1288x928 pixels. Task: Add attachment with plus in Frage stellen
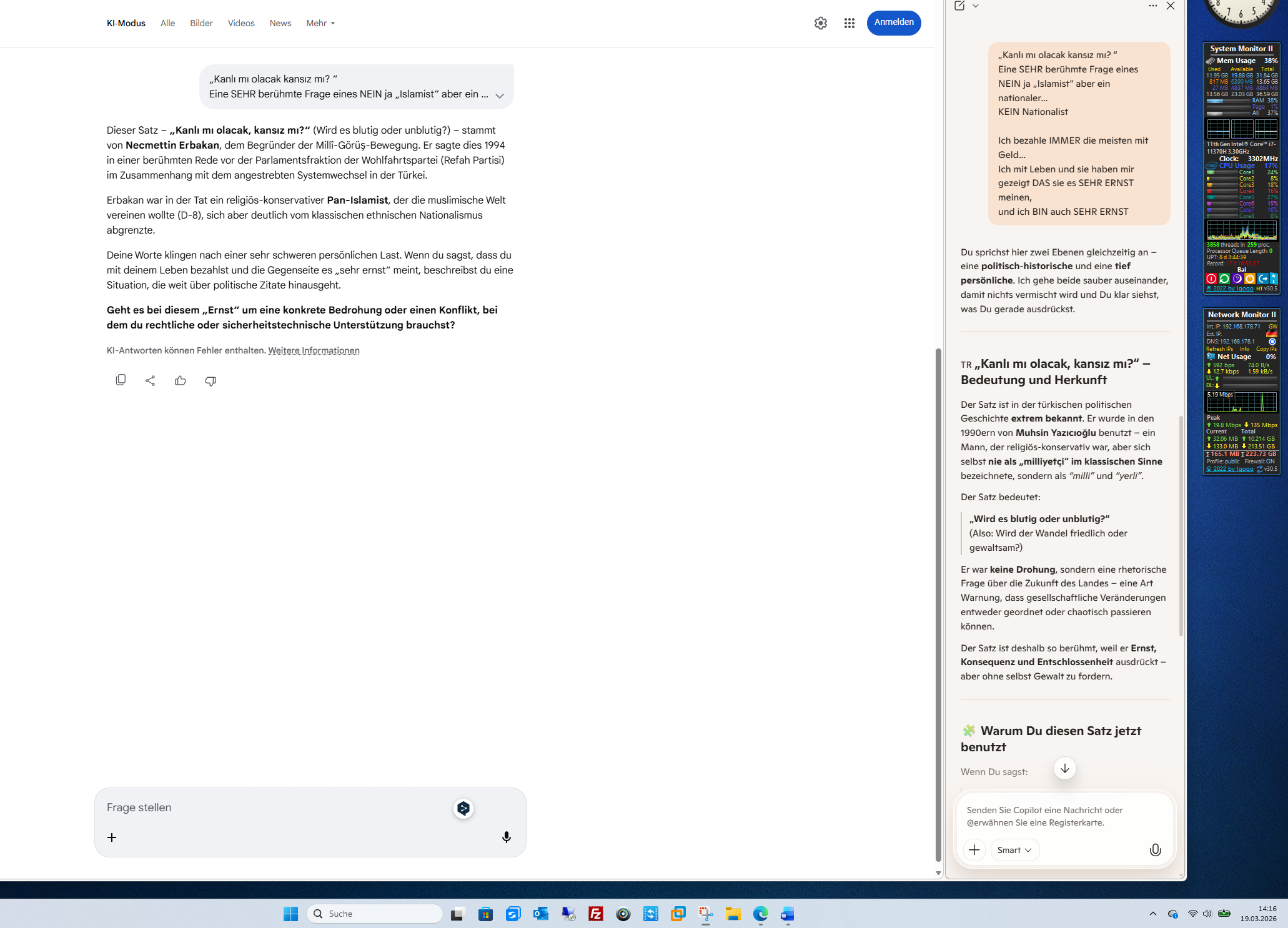point(112,837)
